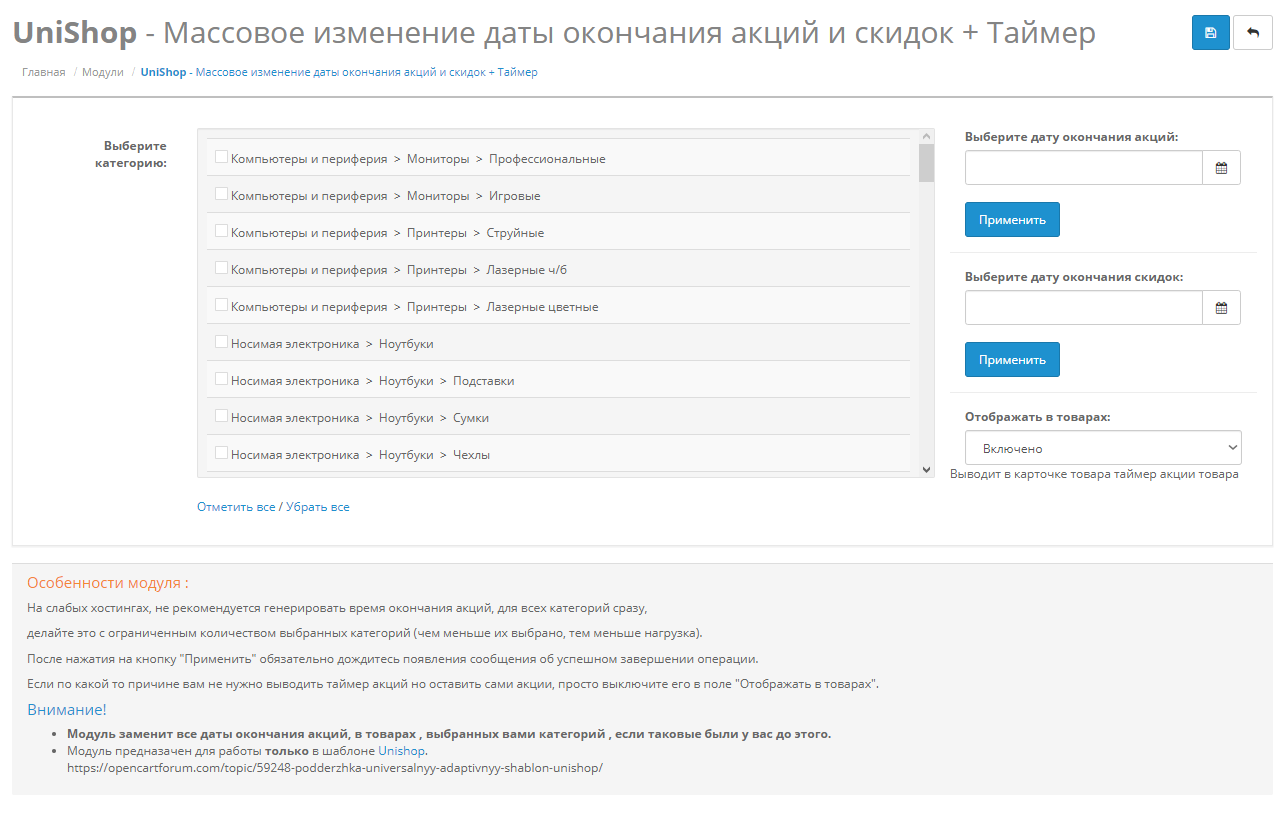
Task: Toggle the Принтеры > Лазерные цветные checkbox
Action: [222, 306]
